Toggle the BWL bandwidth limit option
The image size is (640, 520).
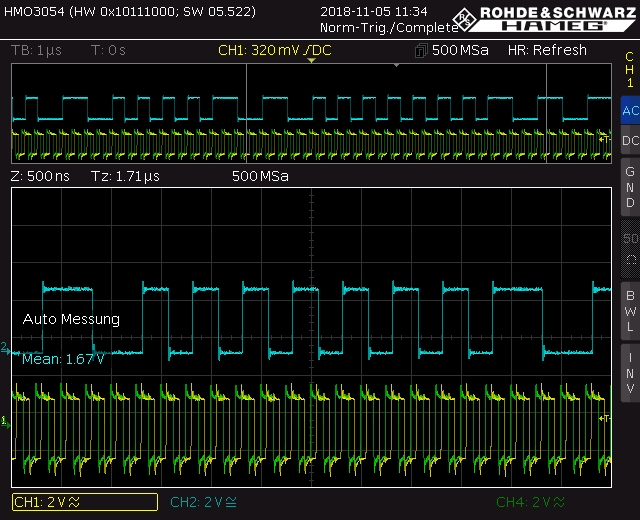coord(630,311)
